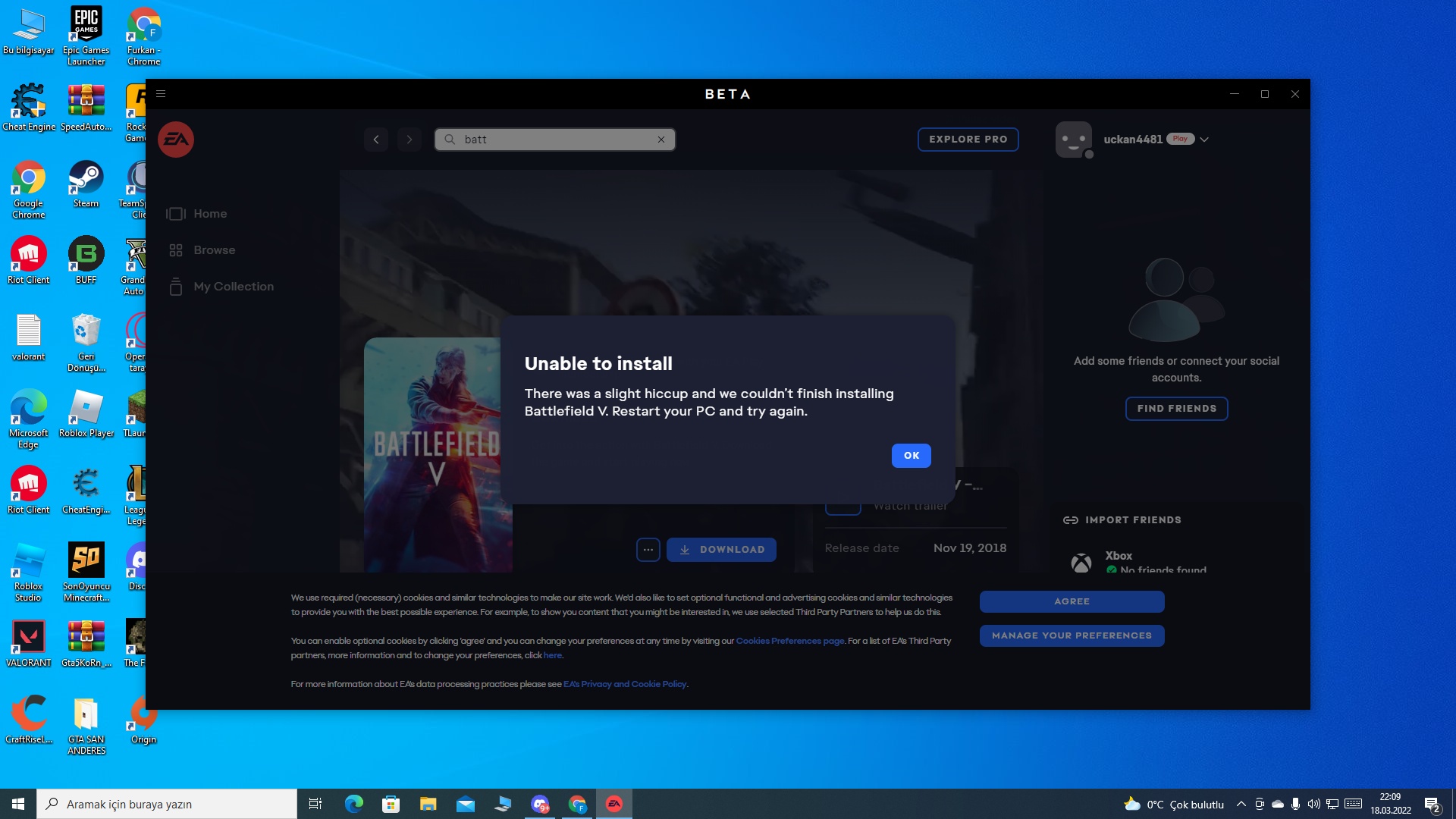Click the EXPLORE PRO button
The height and width of the screenshot is (819, 1456).
point(968,140)
